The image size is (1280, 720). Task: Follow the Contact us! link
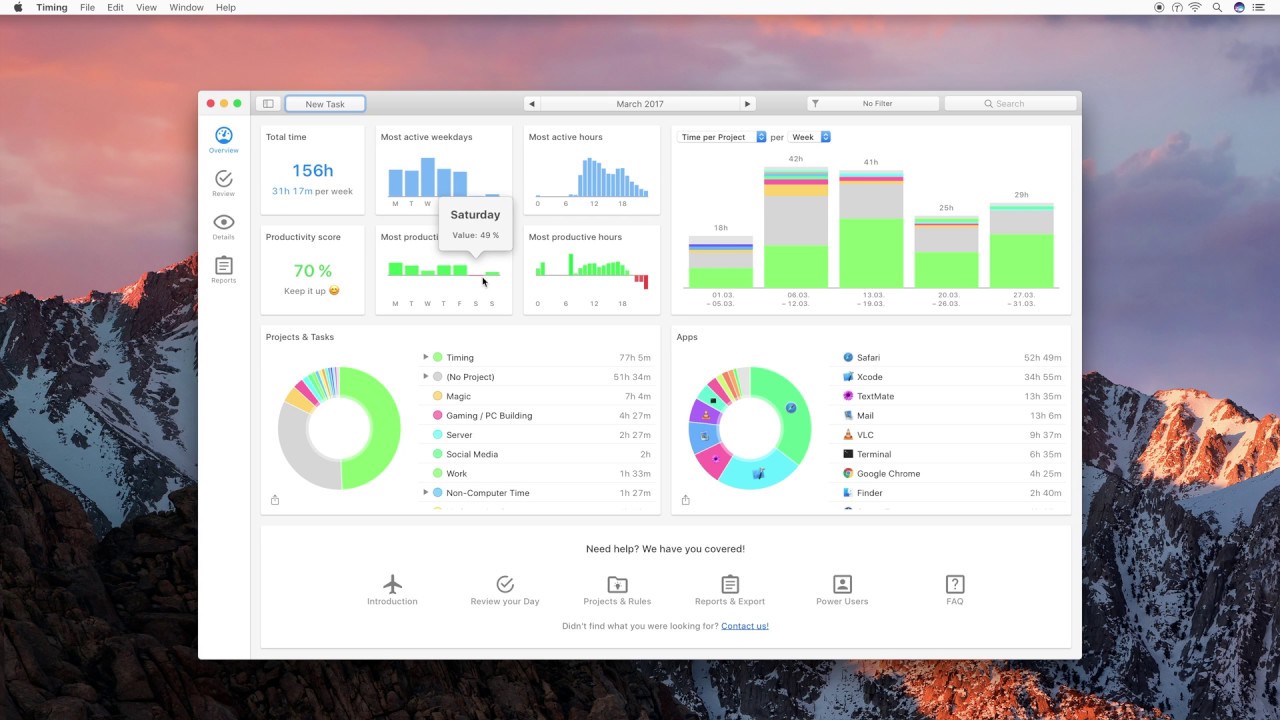click(745, 626)
